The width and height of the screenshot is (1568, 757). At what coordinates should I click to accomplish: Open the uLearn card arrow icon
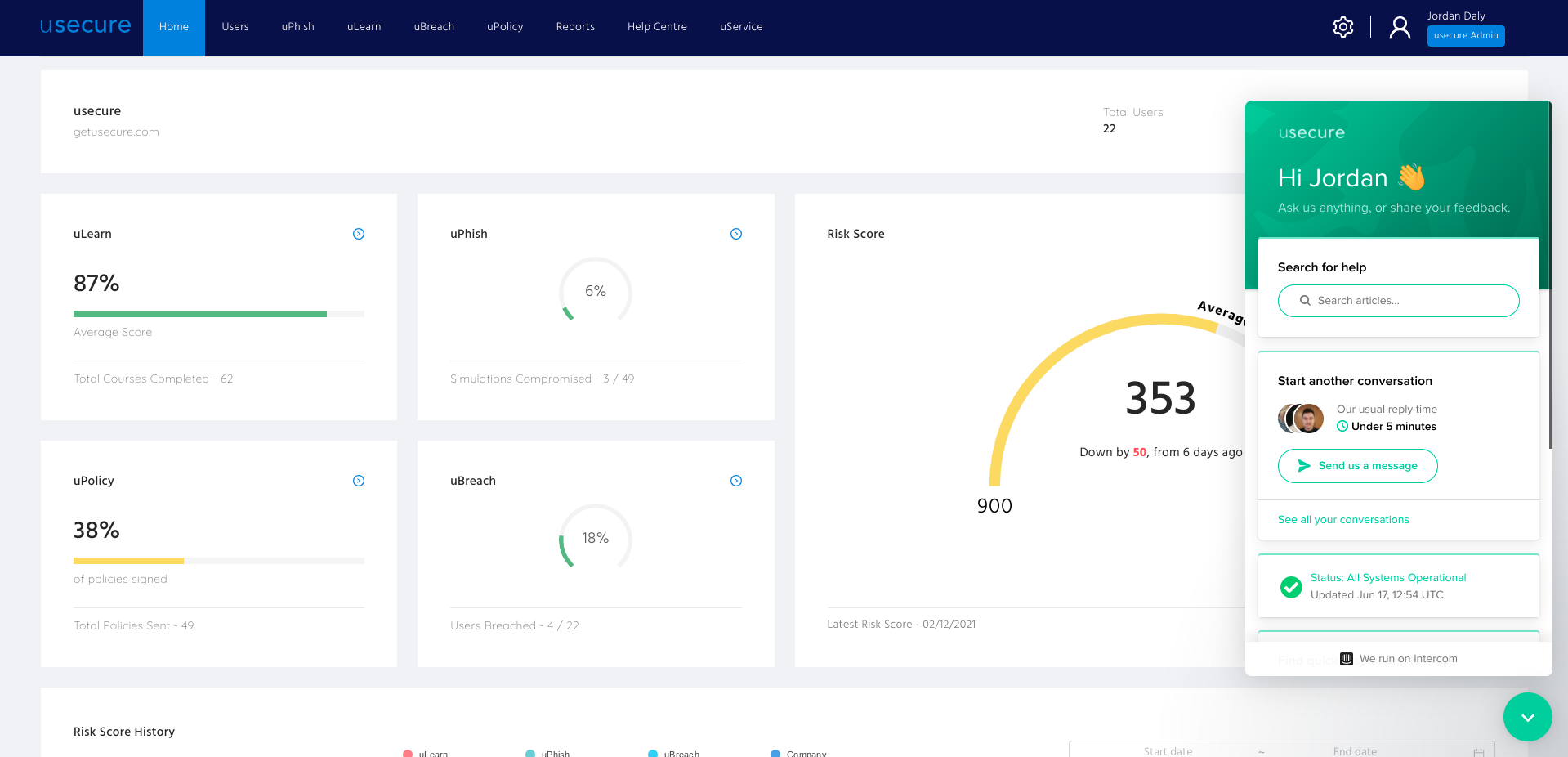[x=359, y=234]
